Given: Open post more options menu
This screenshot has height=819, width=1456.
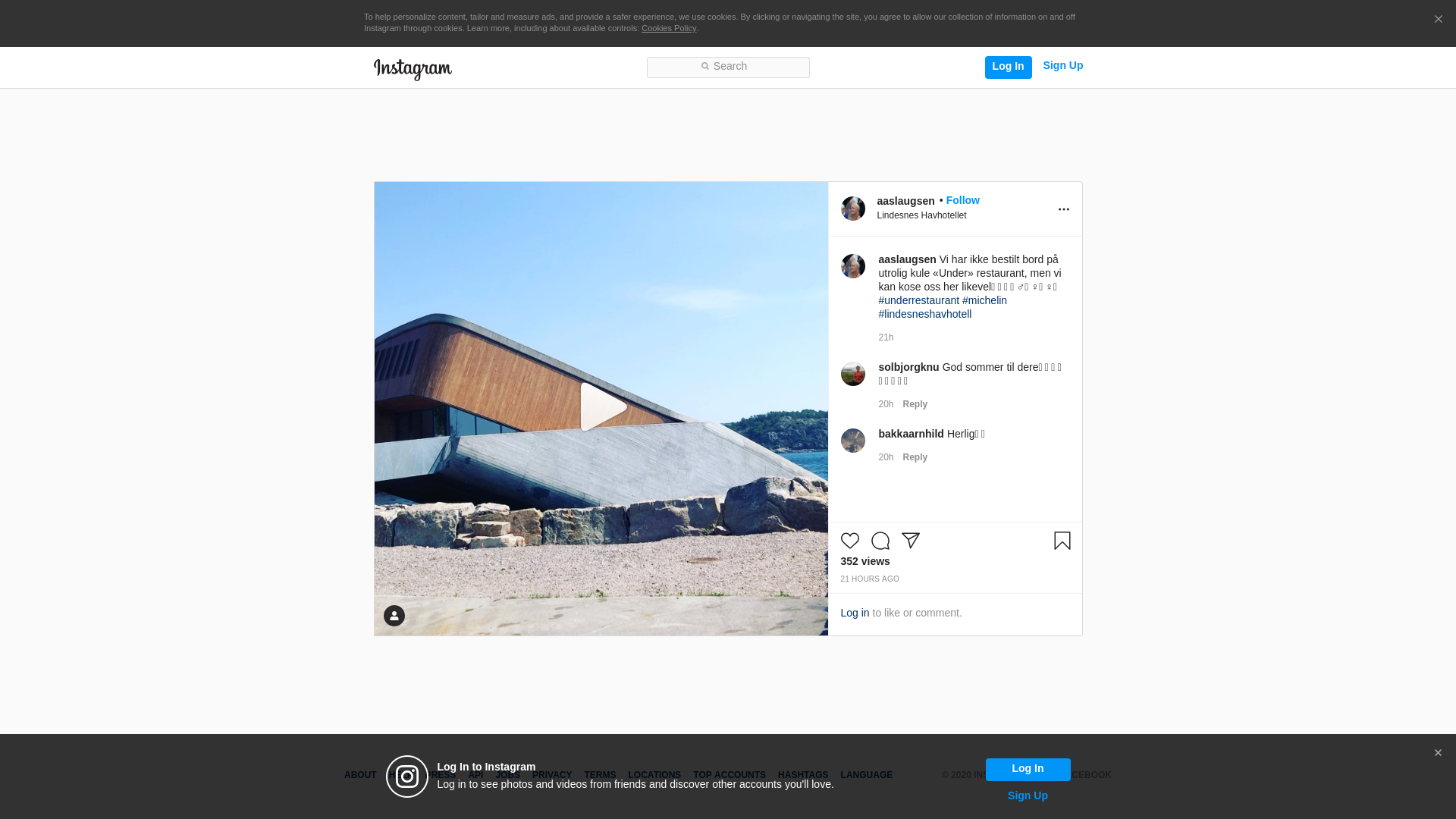Looking at the screenshot, I should coord(1063,209).
